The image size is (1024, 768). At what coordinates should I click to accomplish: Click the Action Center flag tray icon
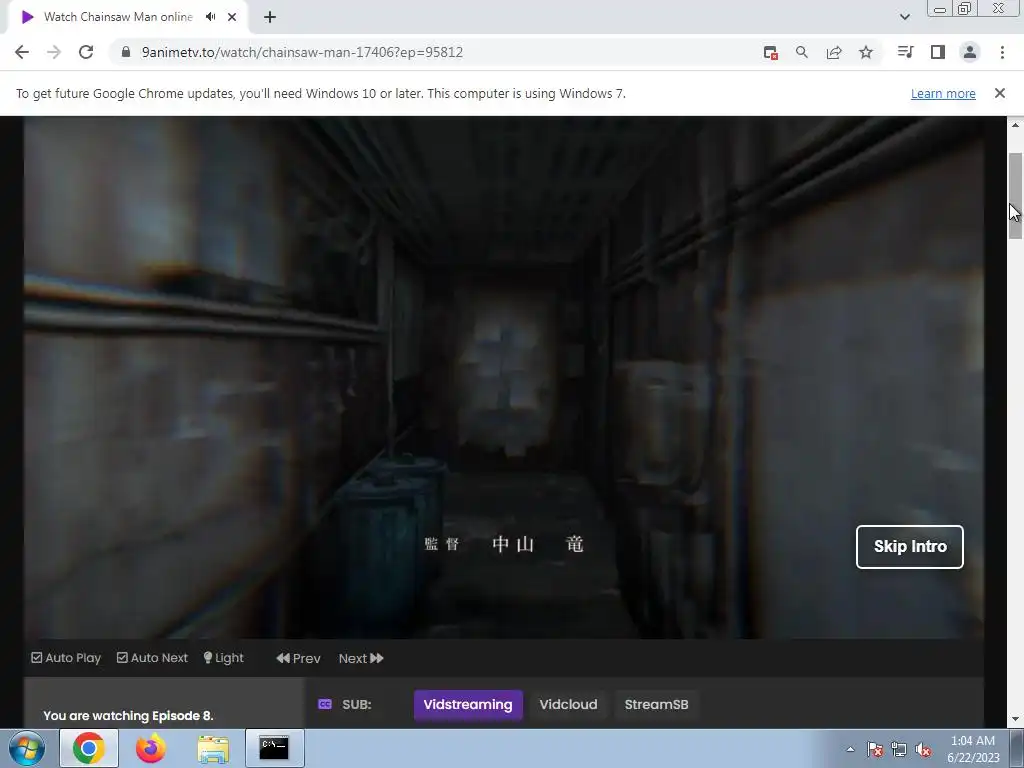coord(875,750)
